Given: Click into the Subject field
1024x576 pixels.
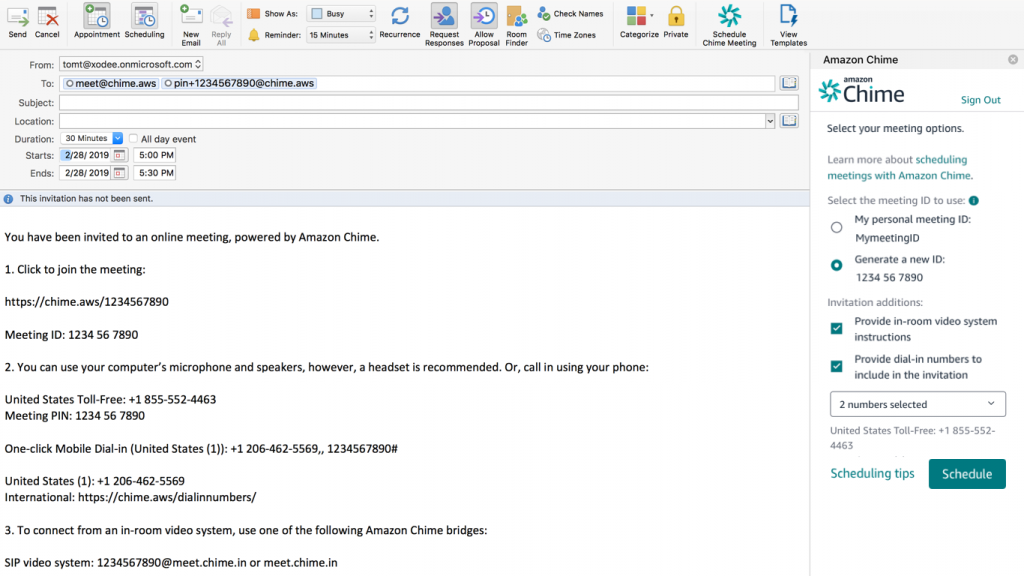Looking at the screenshot, I should (428, 103).
